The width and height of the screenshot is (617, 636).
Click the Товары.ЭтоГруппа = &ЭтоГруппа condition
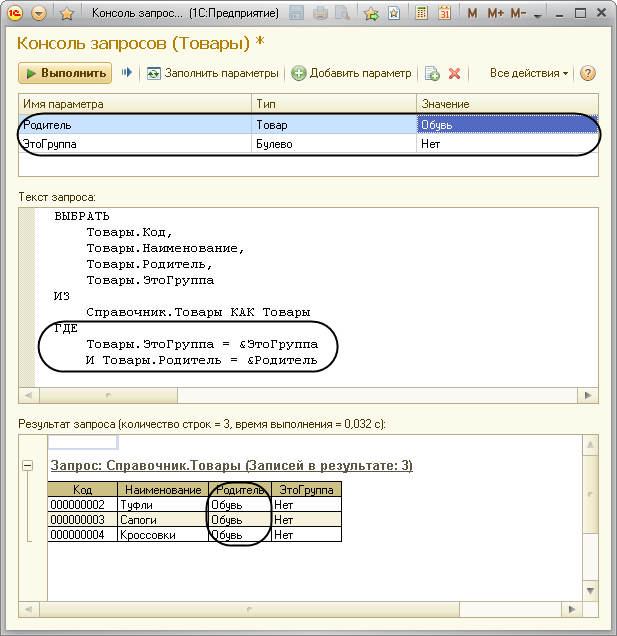point(202,344)
